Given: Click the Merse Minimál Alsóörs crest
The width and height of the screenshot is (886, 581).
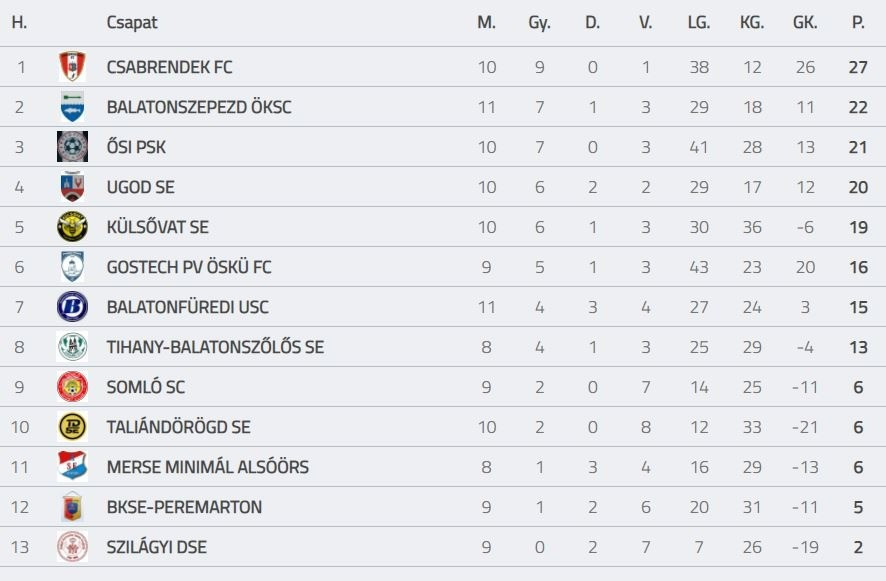Looking at the screenshot, I should [x=72, y=467].
